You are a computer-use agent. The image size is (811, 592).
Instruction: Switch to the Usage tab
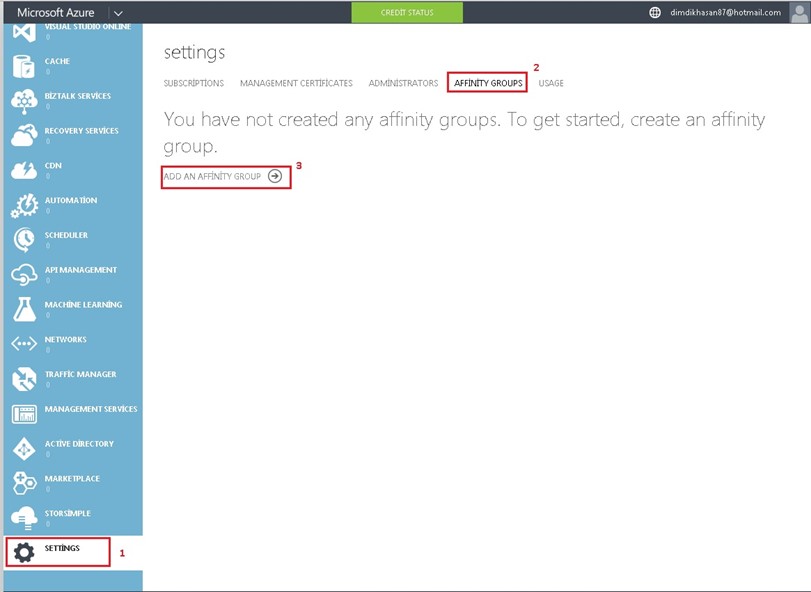[x=551, y=83]
